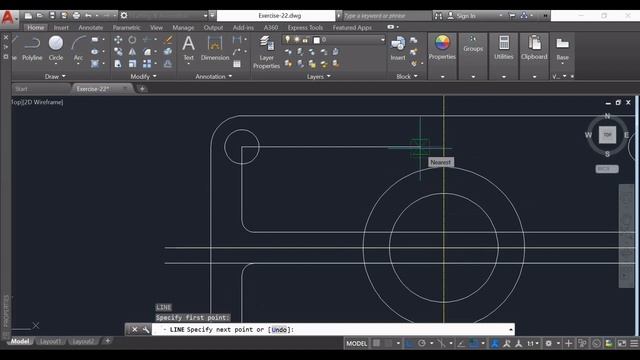640x360 pixels.
Task: Select the Text annotation tool
Action: coord(188,49)
